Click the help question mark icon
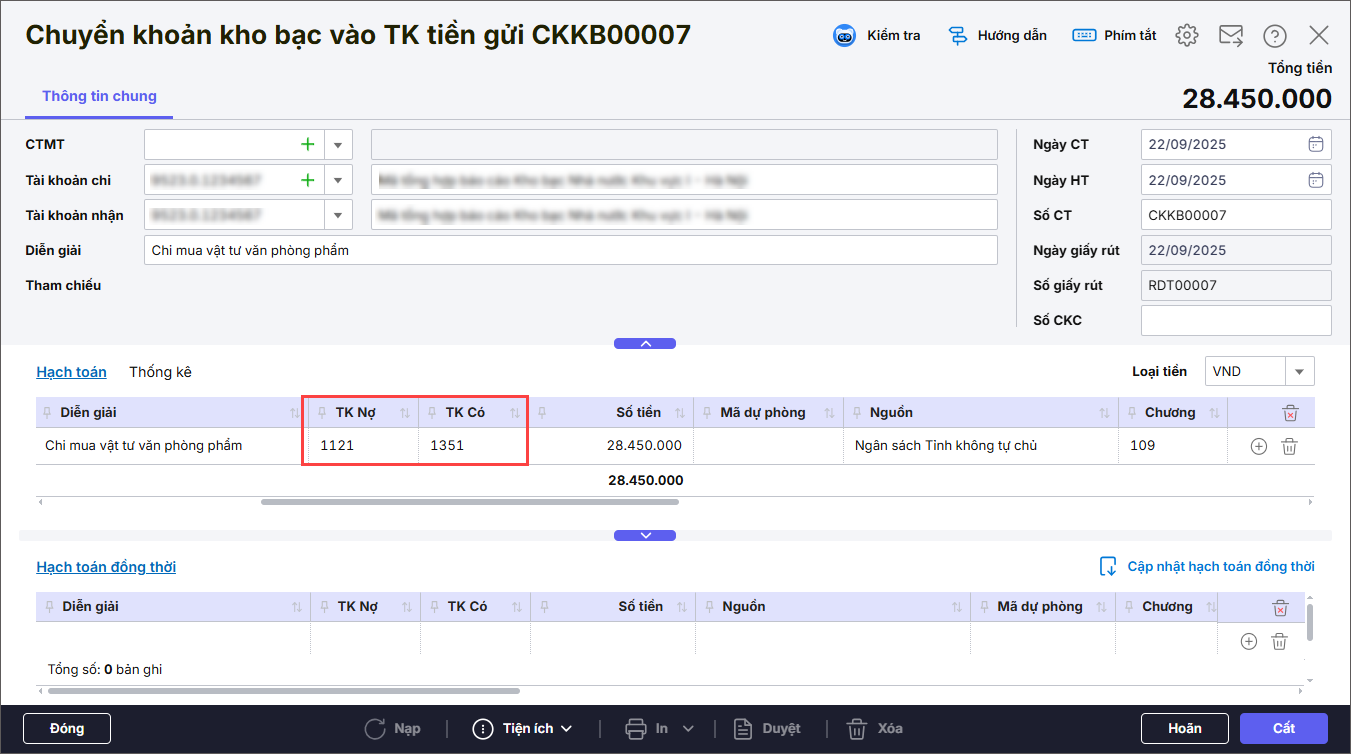The width and height of the screenshot is (1351, 754). [1274, 36]
